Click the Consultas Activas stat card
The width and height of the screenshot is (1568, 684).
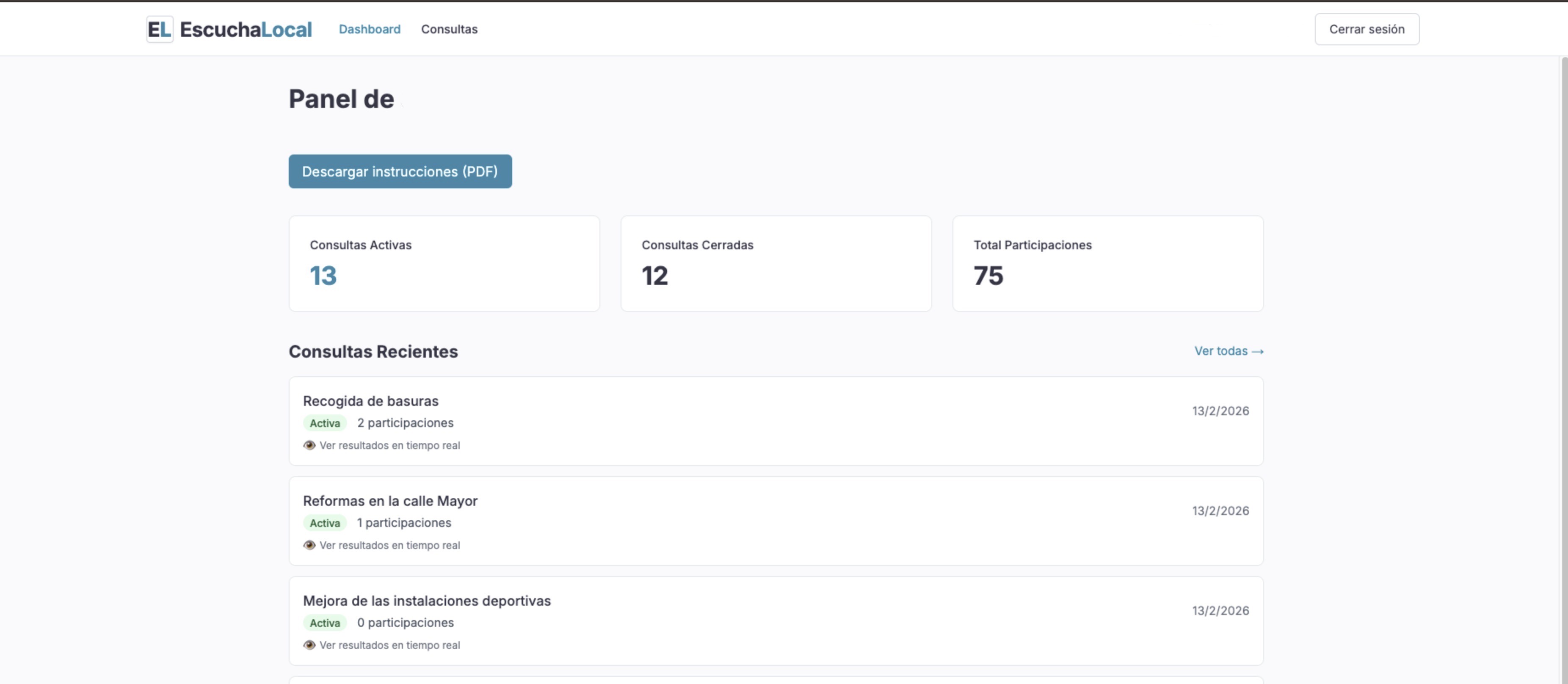pyautogui.click(x=444, y=264)
